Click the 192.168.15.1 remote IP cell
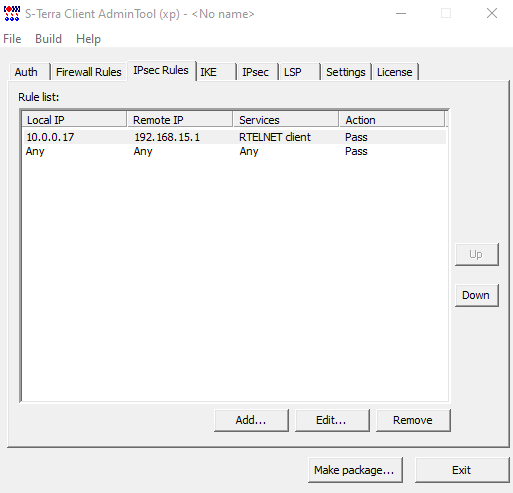 [x=167, y=137]
